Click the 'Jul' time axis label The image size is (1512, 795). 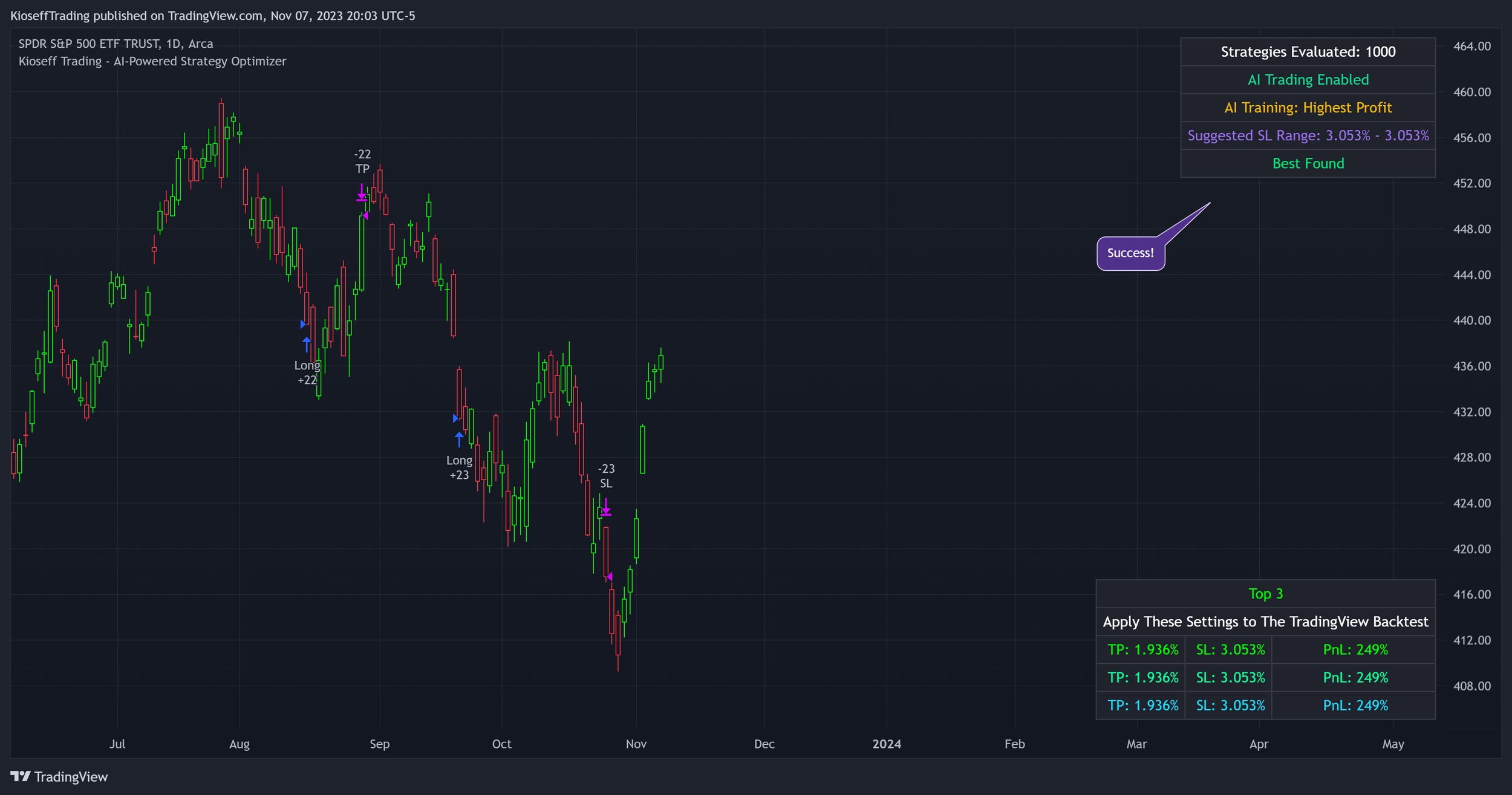click(x=117, y=744)
